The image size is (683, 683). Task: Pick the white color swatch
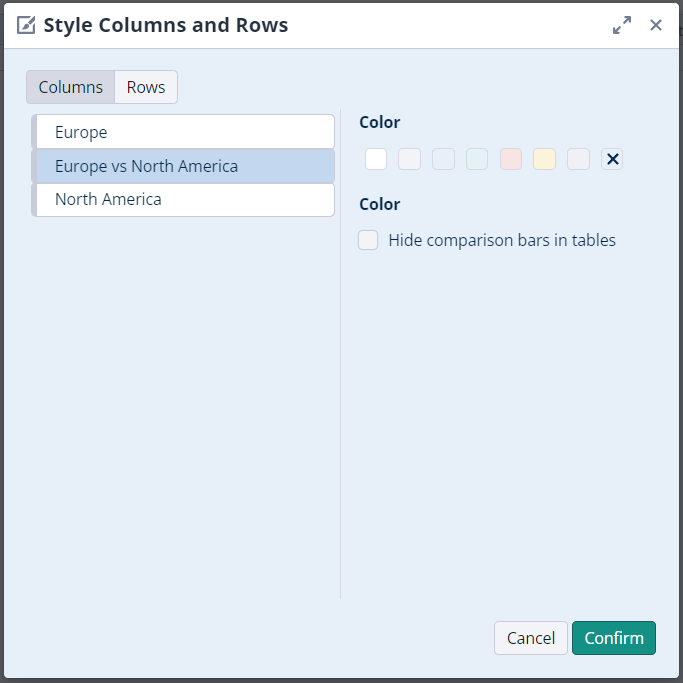tap(376, 159)
